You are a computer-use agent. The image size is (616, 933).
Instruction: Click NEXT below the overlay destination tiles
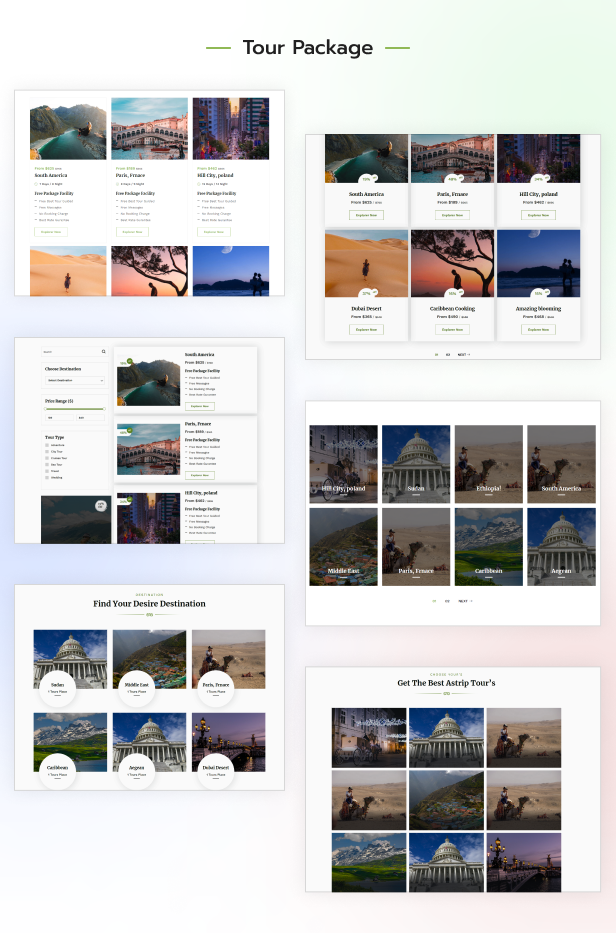tap(465, 601)
